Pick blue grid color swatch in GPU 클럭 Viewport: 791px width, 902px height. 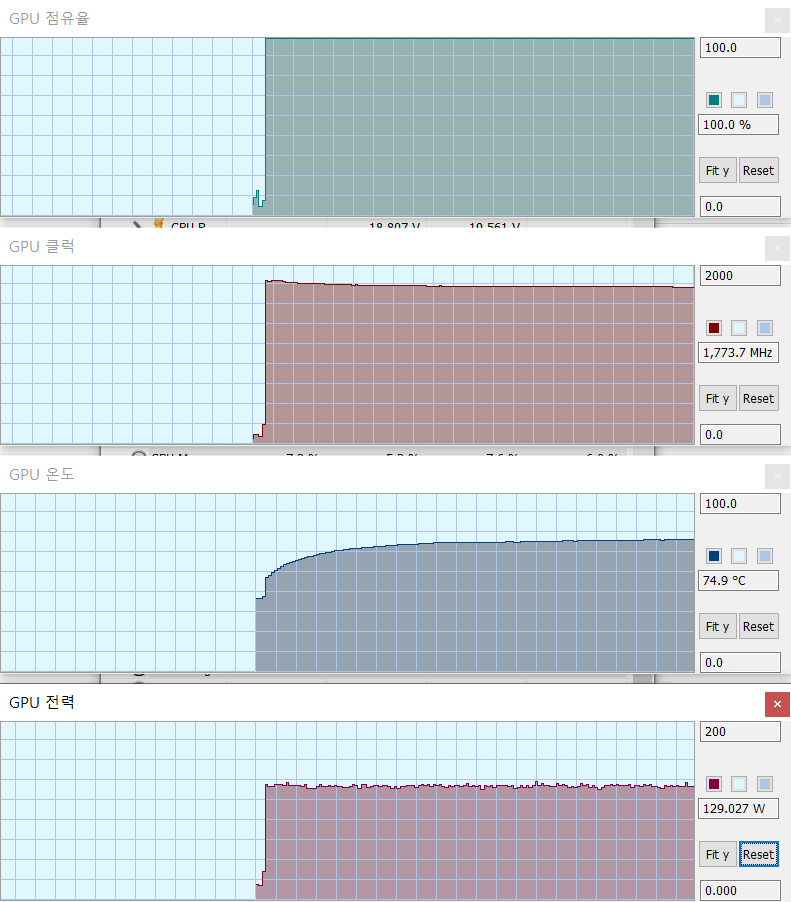point(765,328)
